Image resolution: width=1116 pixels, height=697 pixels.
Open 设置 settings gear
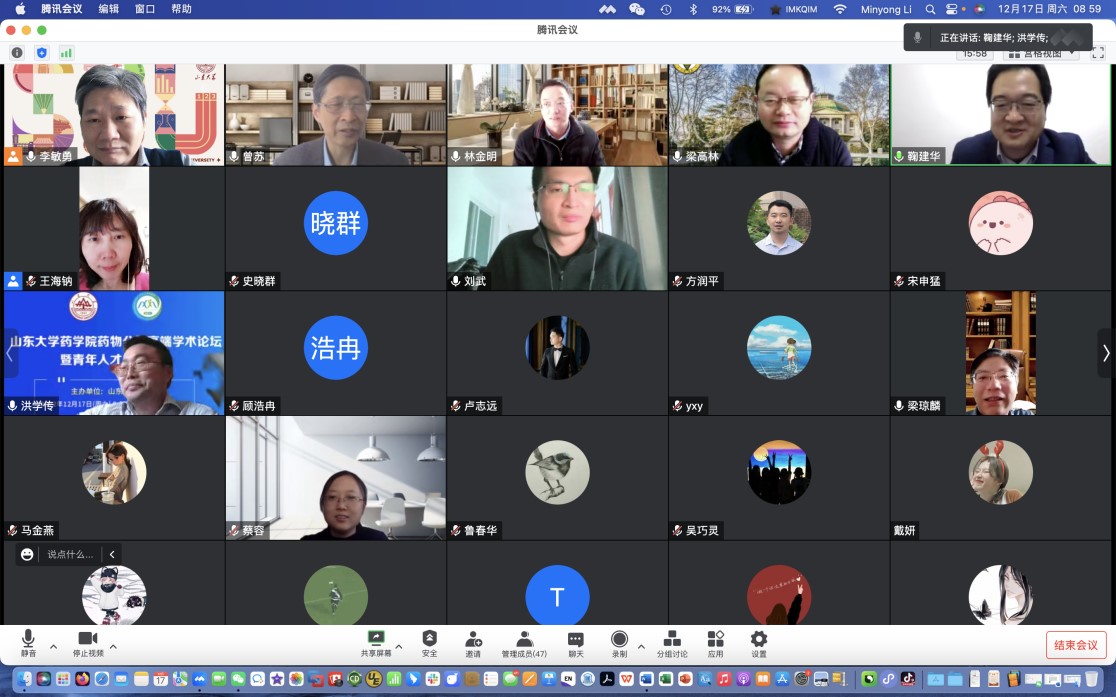click(x=759, y=642)
